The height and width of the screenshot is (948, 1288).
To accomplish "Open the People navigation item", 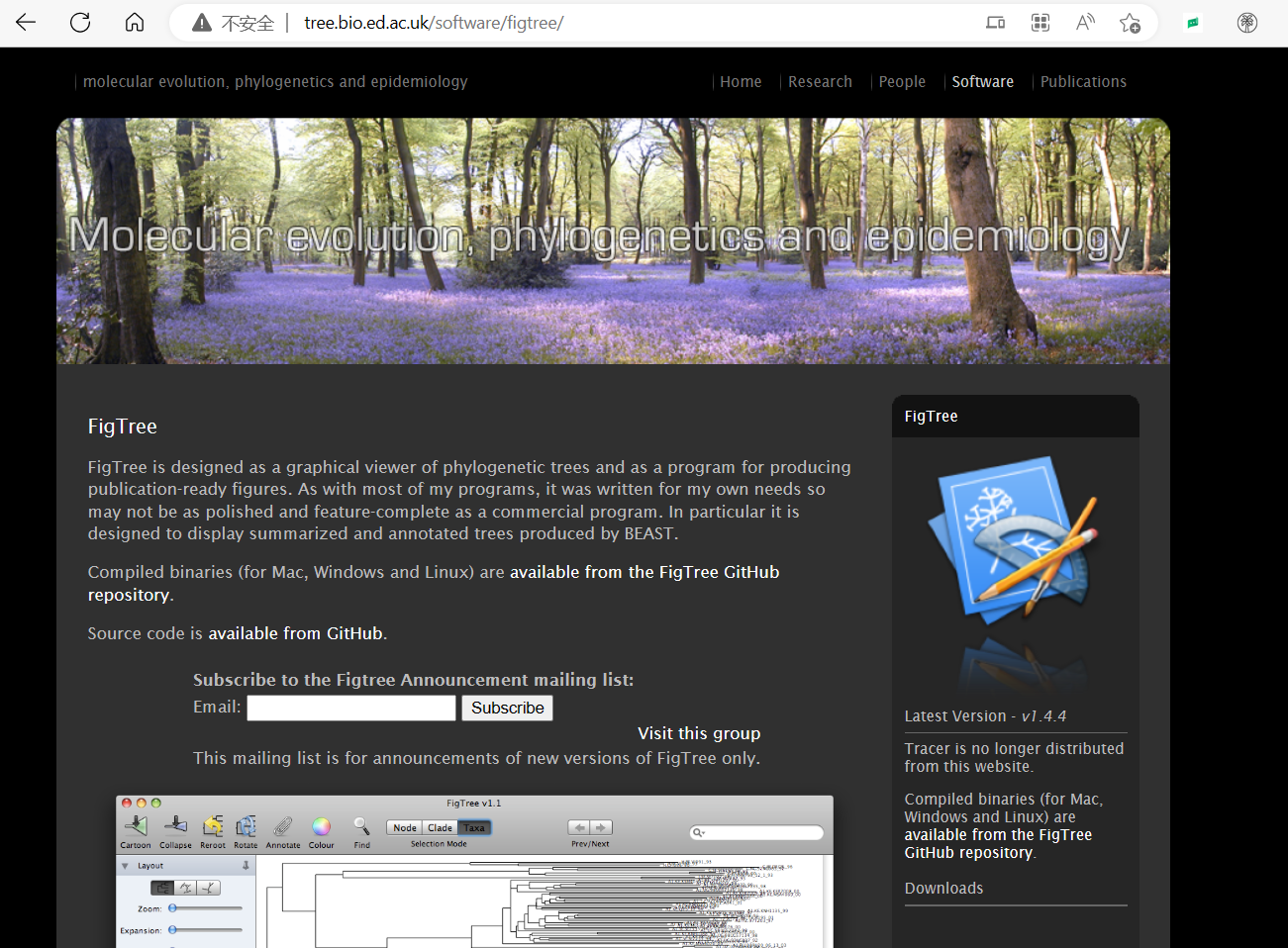I will 902,82.
